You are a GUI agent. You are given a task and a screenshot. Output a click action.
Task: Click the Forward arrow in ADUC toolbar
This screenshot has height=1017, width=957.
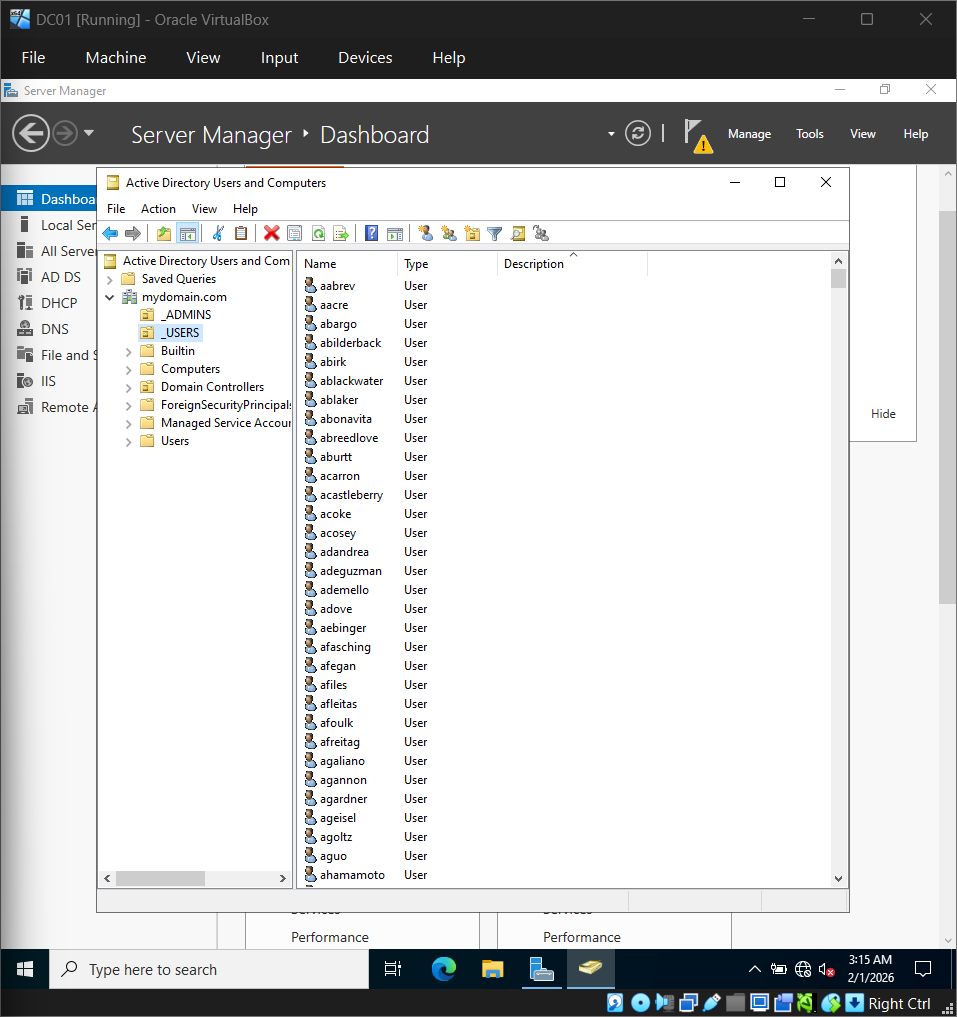point(133,233)
